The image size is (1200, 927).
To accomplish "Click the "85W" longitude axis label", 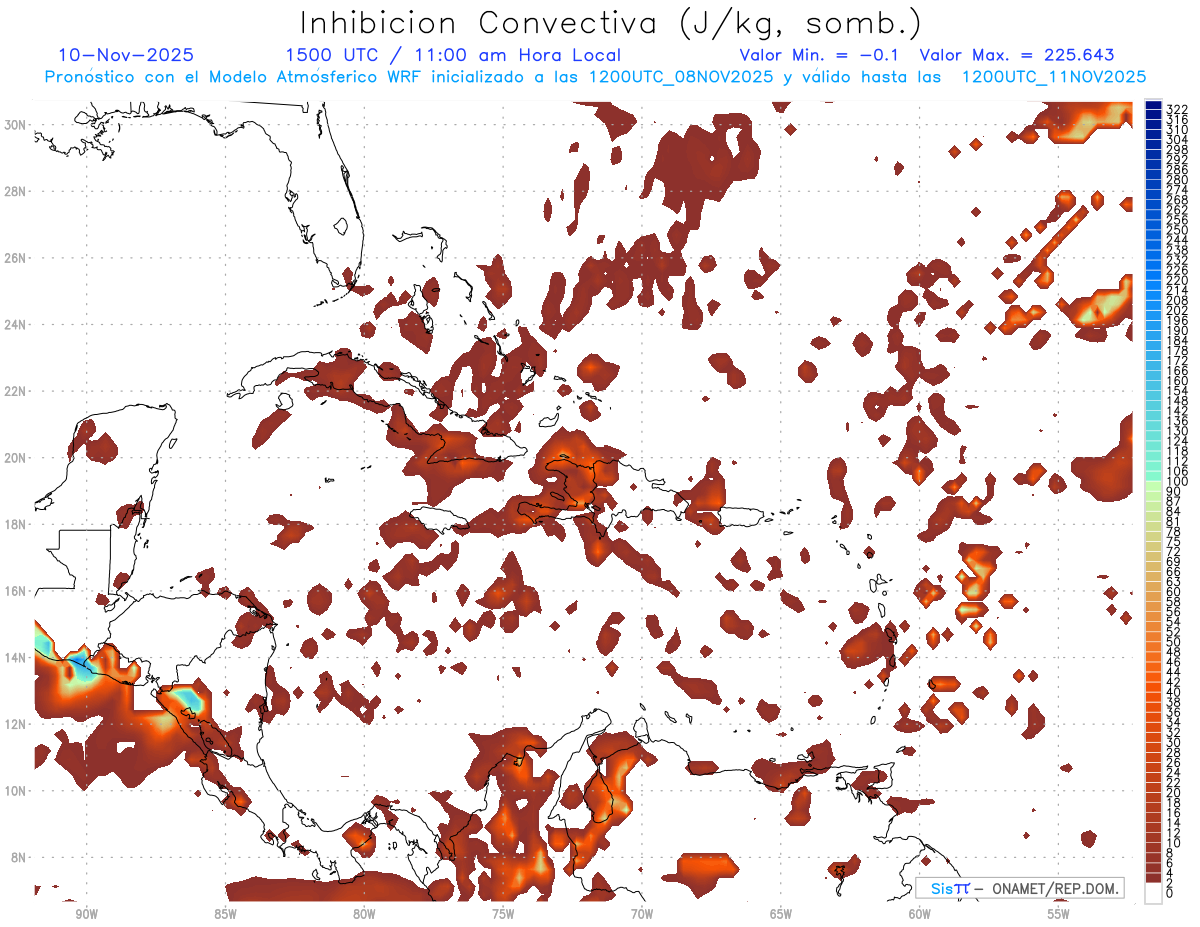I will click(225, 913).
